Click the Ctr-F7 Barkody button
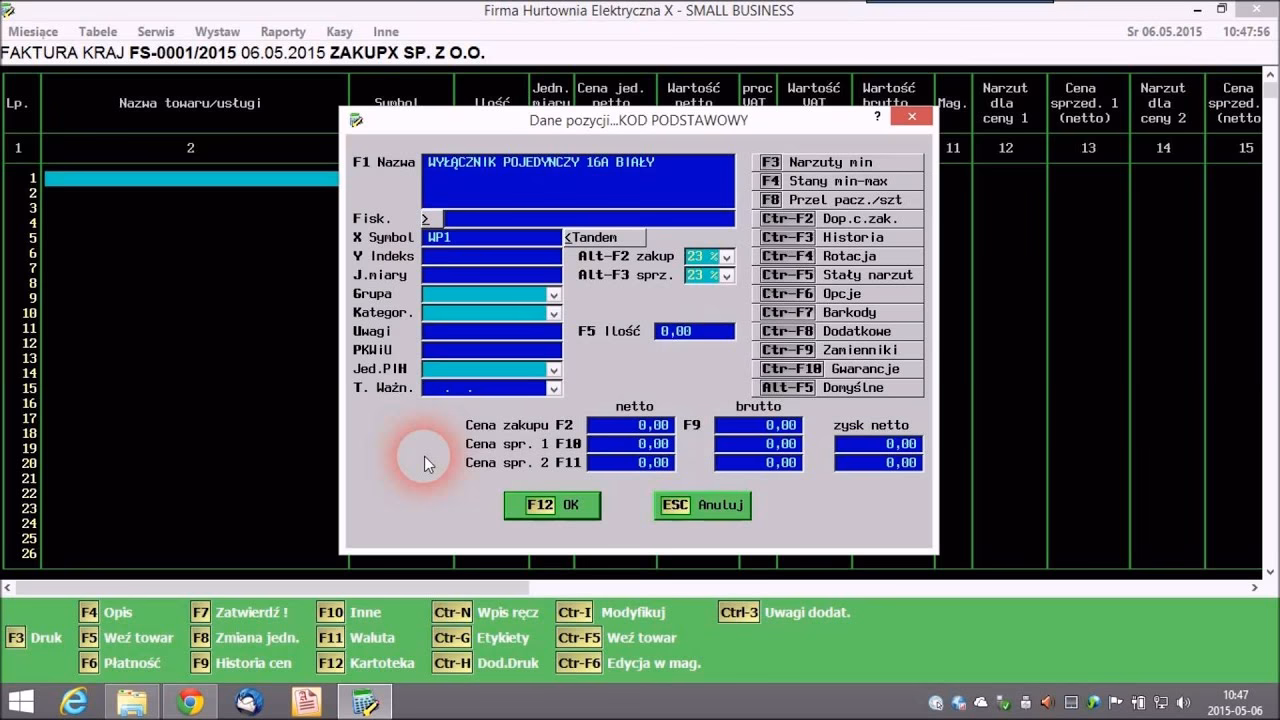This screenshot has height=720, width=1280. click(838, 313)
